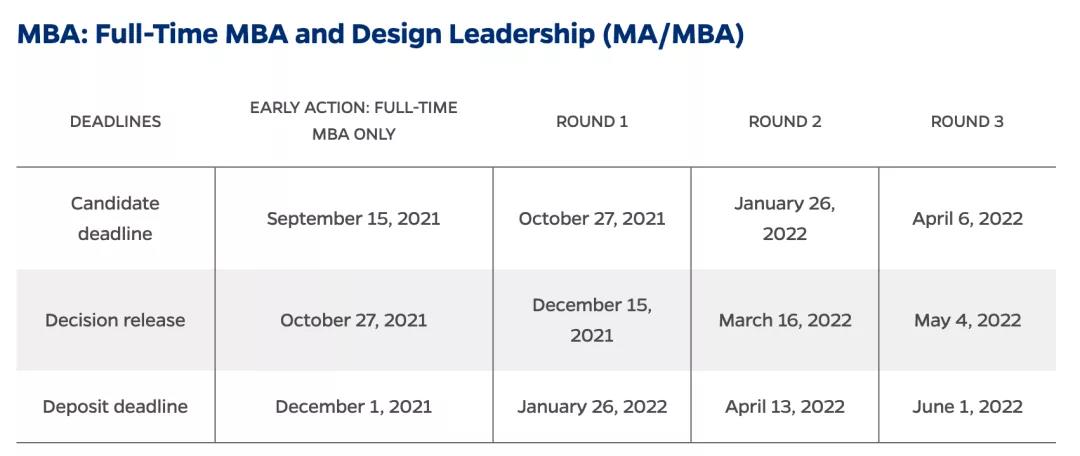Select the December 1, 2021 deposit date

pyautogui.click(x=353, y=406)
